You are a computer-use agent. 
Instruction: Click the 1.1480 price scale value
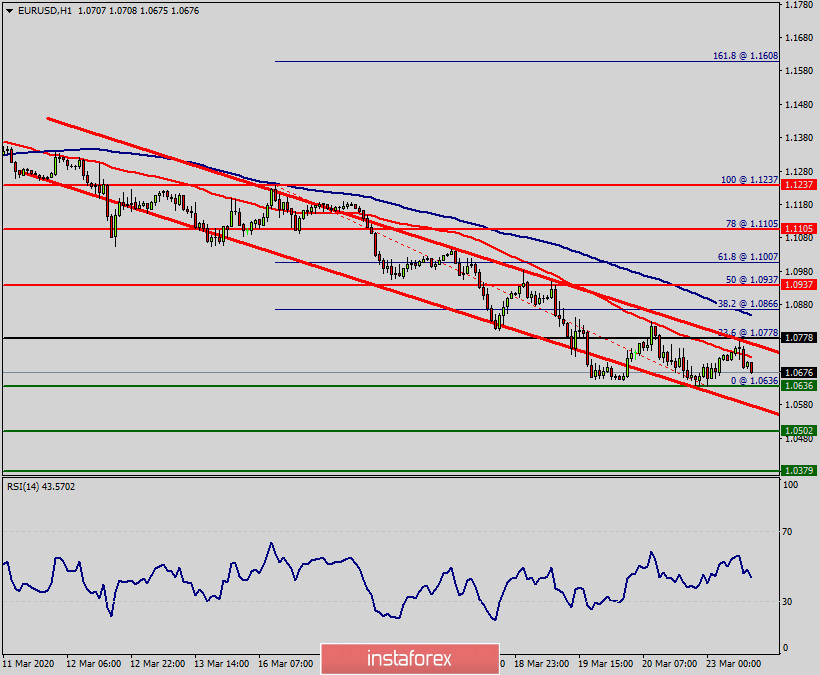coord(799,105)
